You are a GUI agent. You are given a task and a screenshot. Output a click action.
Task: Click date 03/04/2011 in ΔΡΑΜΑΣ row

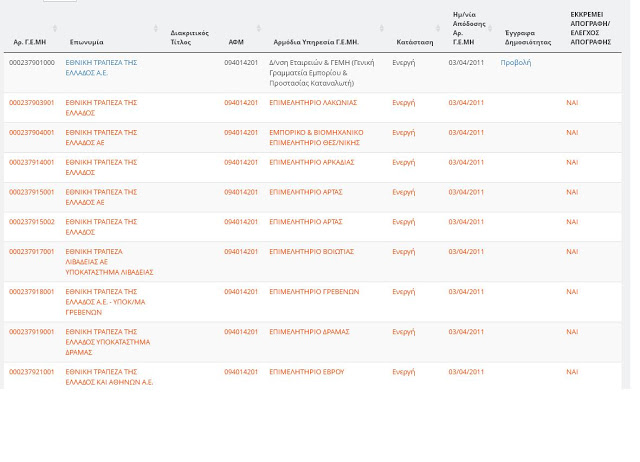pos(466,331)
